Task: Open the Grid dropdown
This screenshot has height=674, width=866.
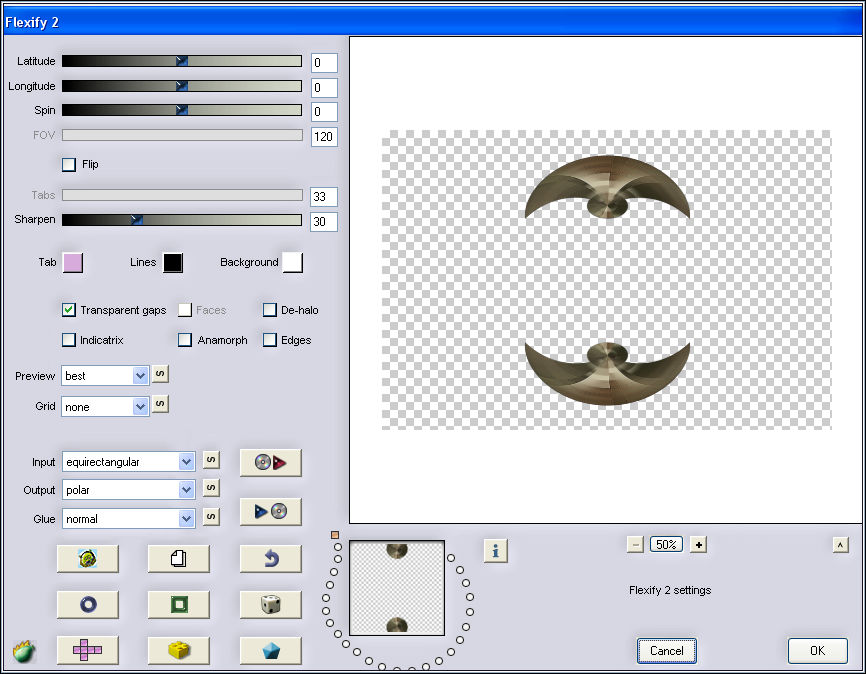Action: coord(105,407)
